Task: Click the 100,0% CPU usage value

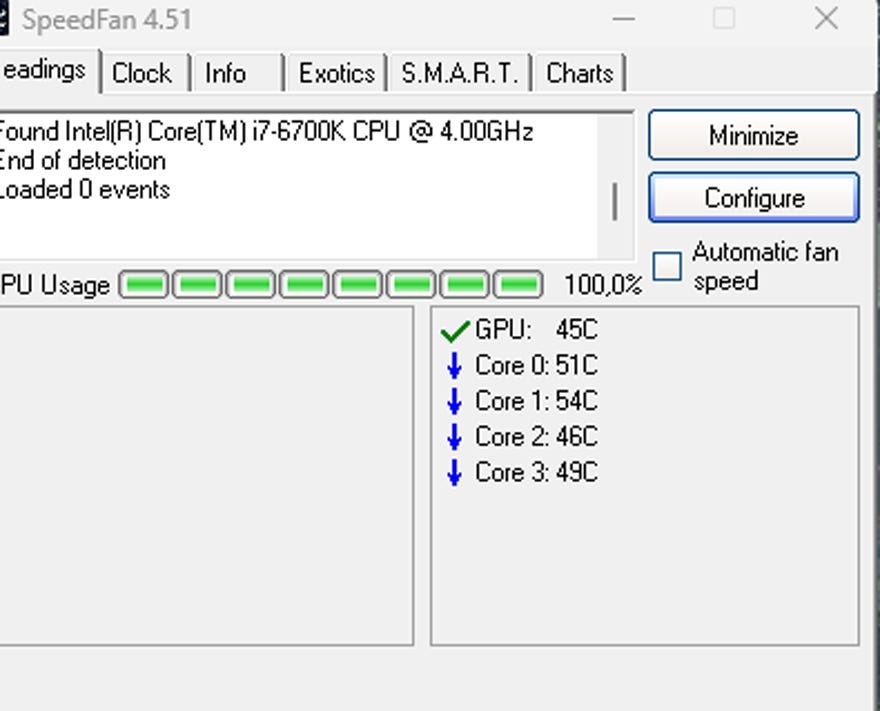Action: [x=603, y=285]
